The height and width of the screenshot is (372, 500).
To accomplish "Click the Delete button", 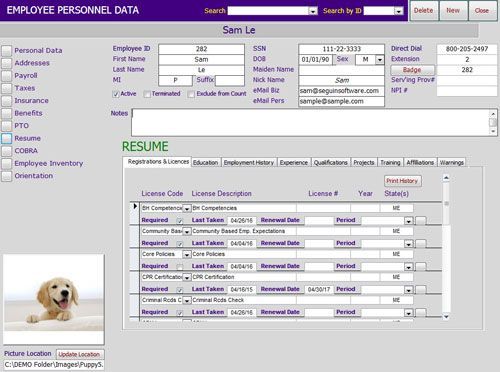I will [x=424, y=11].
